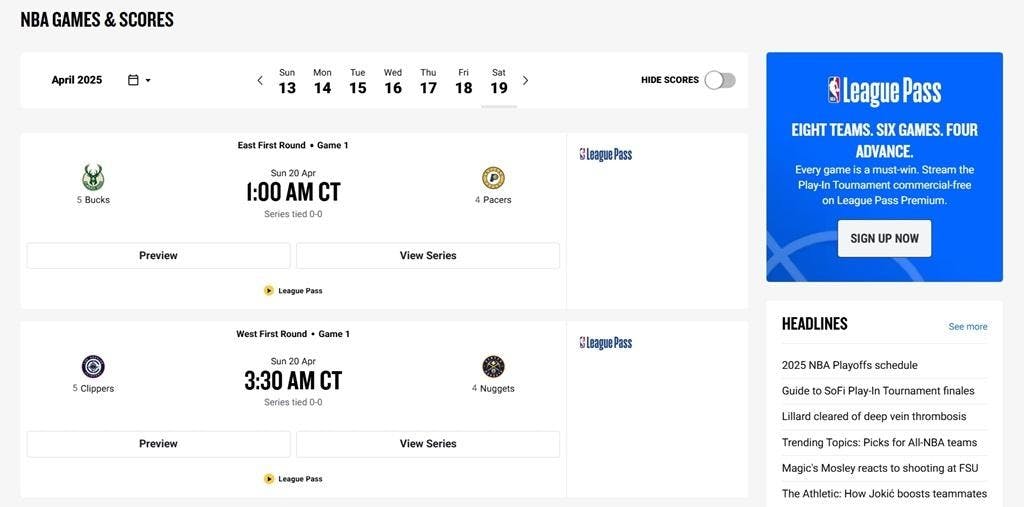Toggle the Hide Scores switch
The image size is (1024, 507).
tap(720, 80)
